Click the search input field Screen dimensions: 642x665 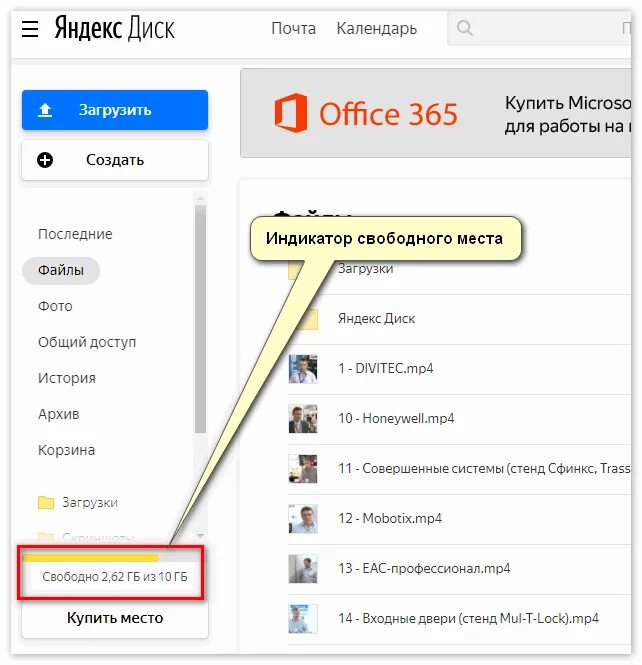coord(539,28)
